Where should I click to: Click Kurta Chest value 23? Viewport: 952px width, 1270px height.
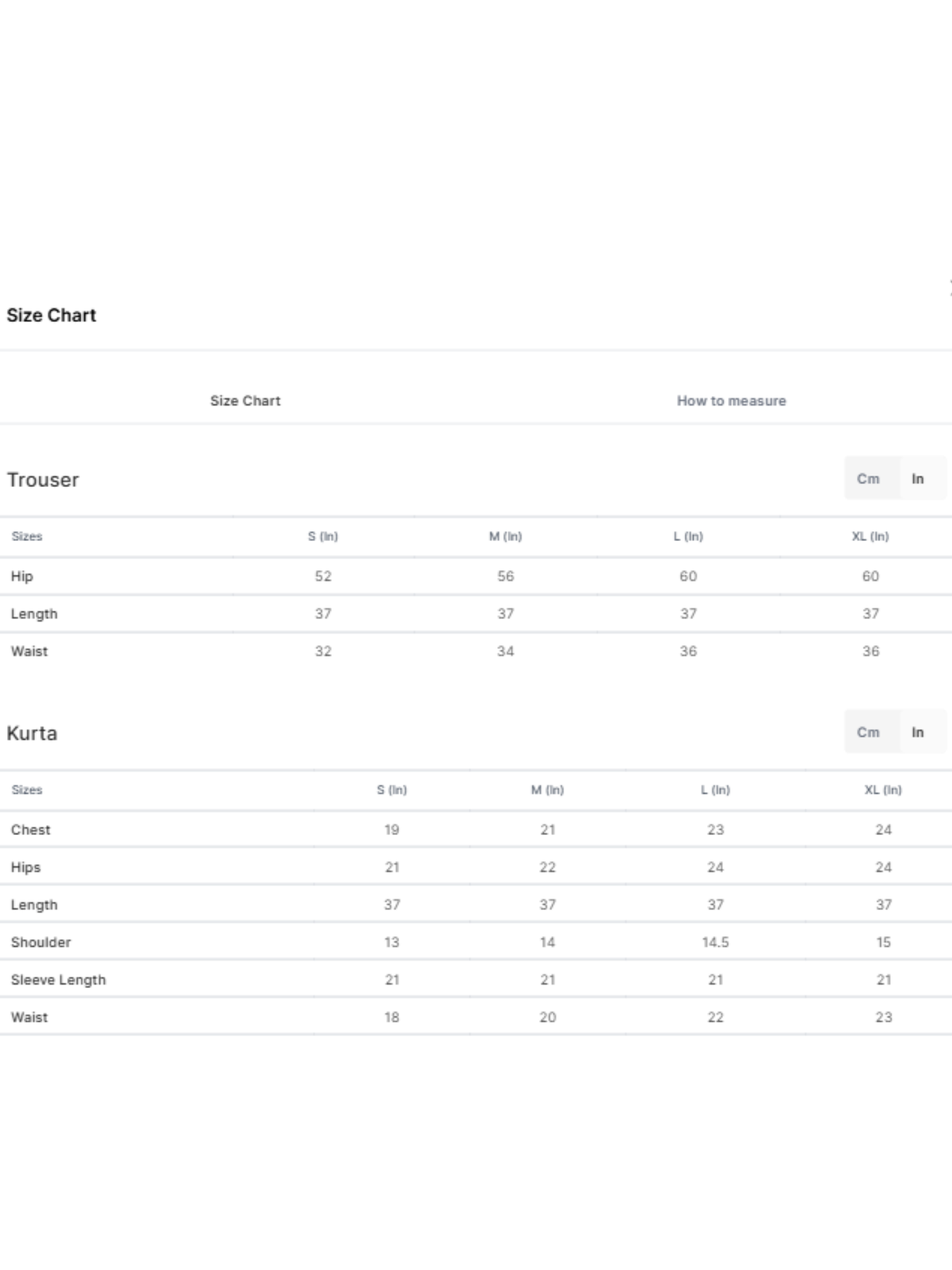[715, 830]
